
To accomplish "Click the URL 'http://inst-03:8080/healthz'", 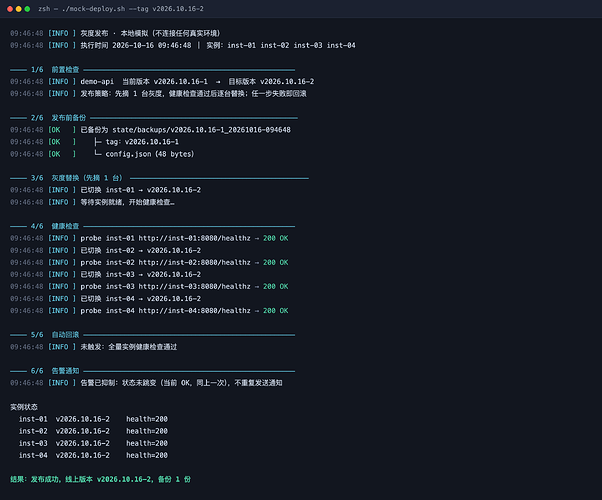I will (x=194, y=286).
